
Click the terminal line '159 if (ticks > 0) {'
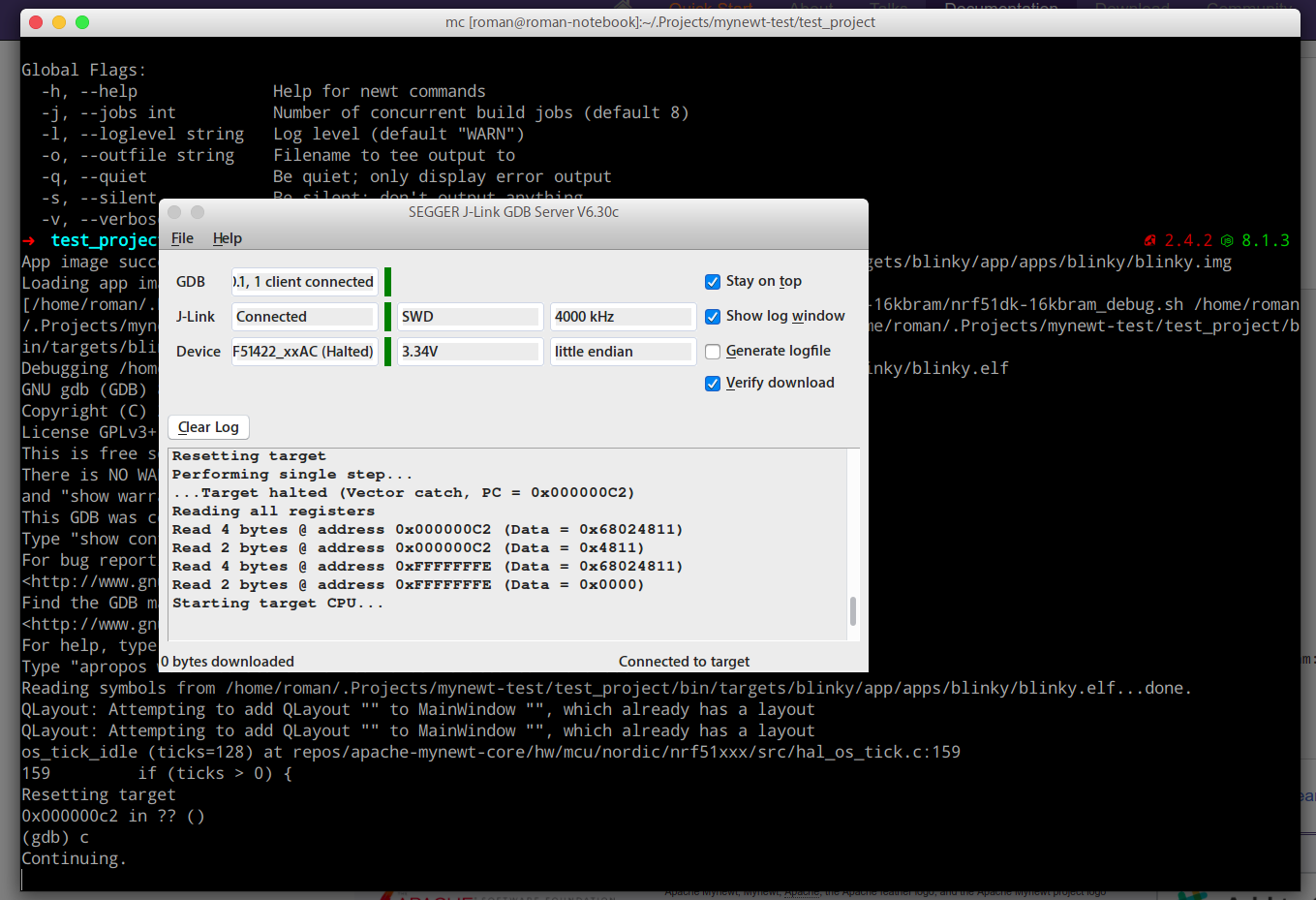157,773
